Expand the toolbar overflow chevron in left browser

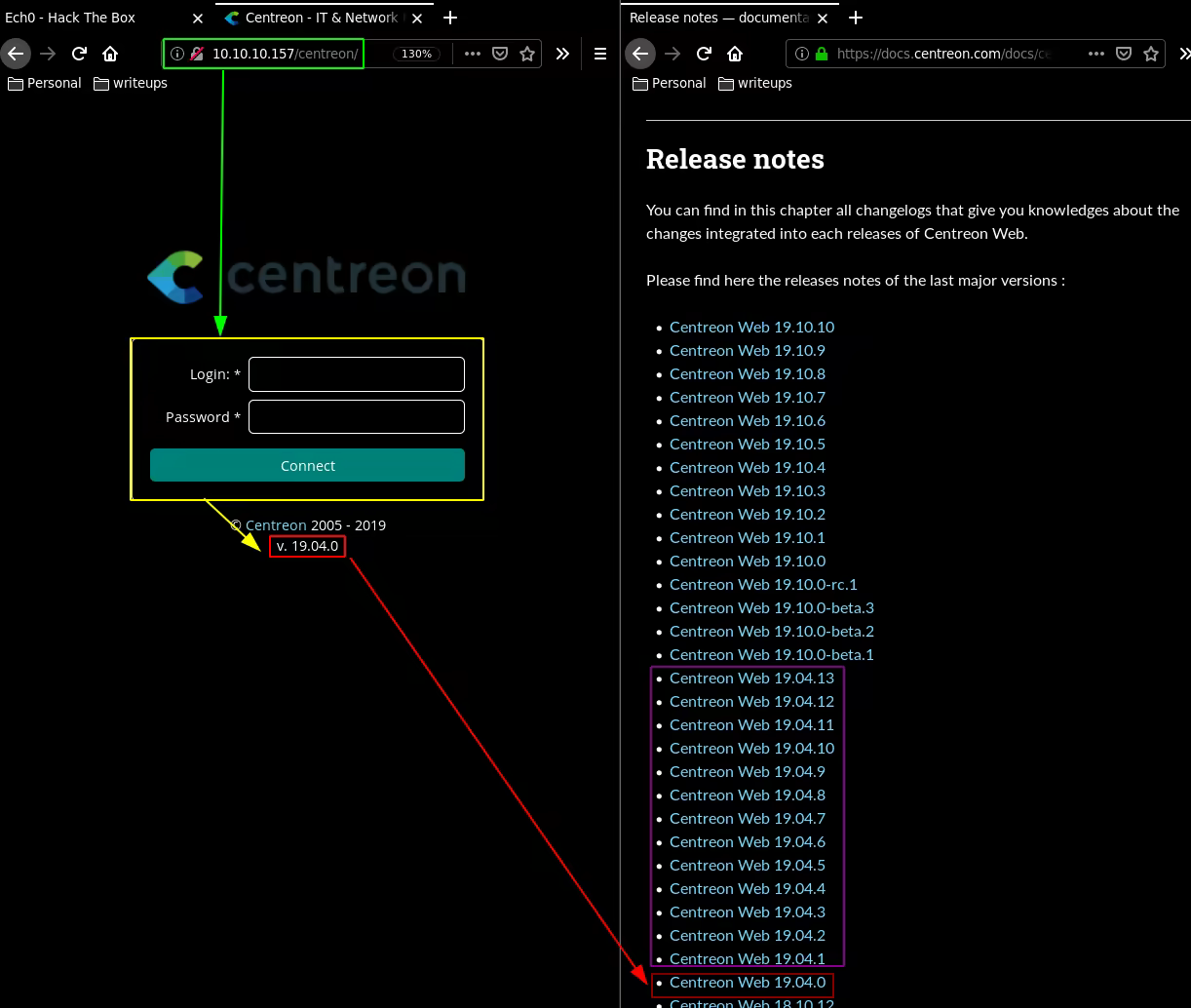[562, 54]
